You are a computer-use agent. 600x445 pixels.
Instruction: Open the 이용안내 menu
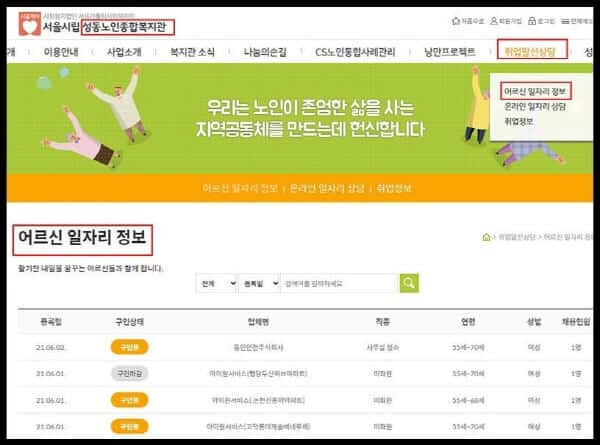coord(61,52)
